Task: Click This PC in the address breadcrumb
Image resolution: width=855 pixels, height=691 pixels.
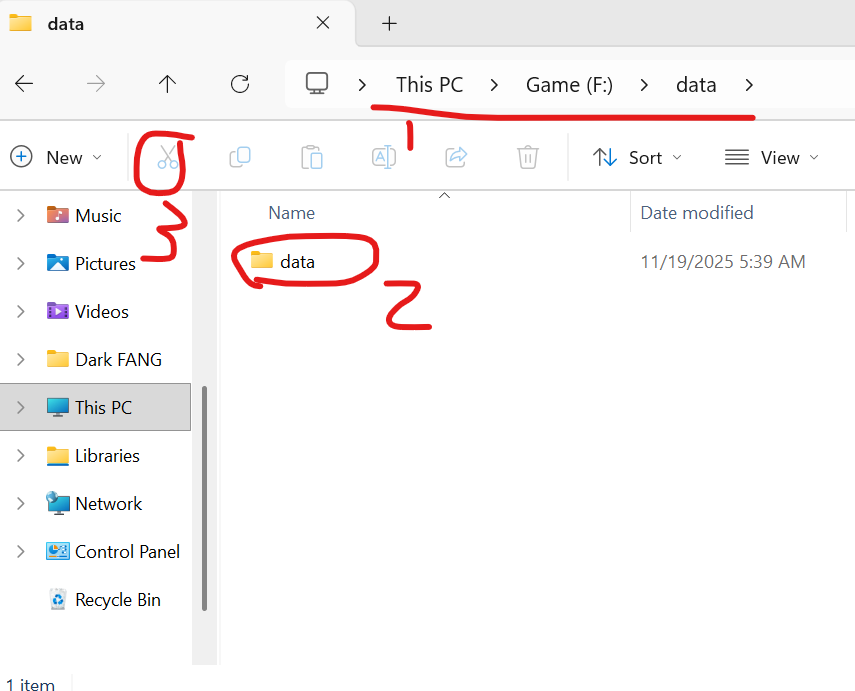Action: tap(429, 85)
